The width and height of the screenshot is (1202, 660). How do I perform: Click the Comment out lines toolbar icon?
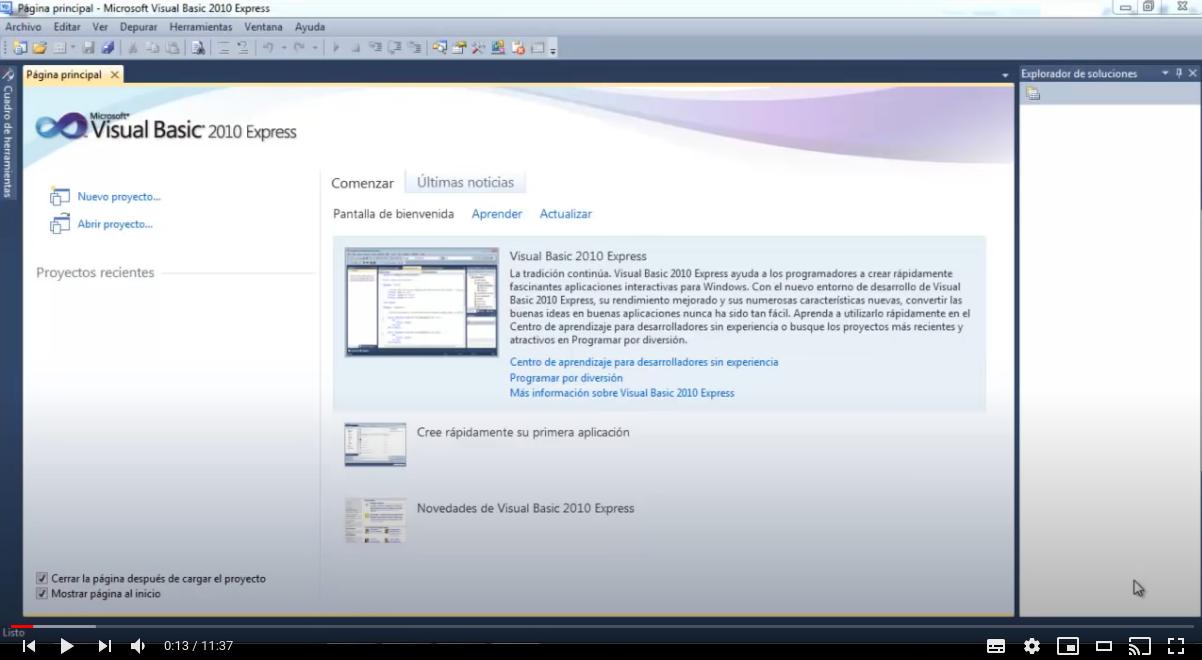[x=225, y=47]
